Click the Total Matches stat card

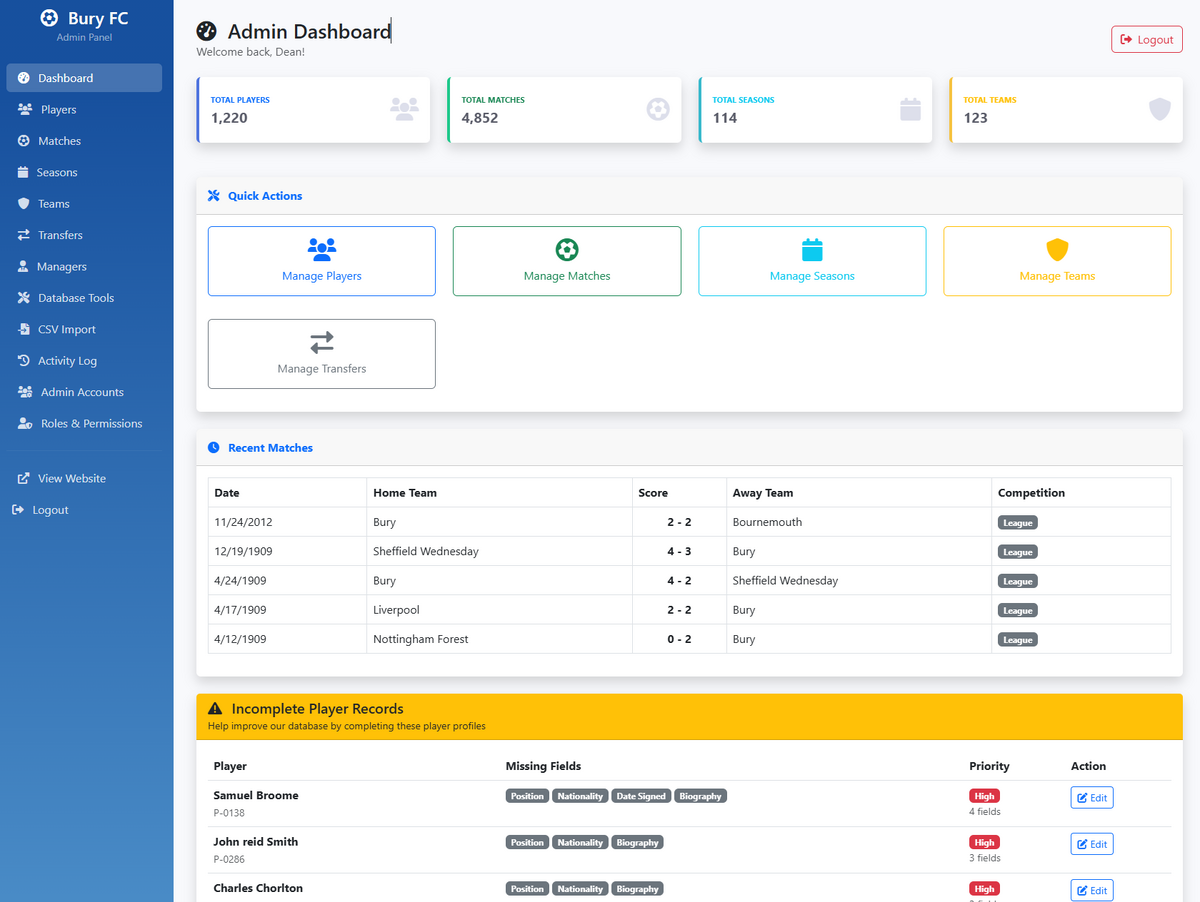[565, 110]
